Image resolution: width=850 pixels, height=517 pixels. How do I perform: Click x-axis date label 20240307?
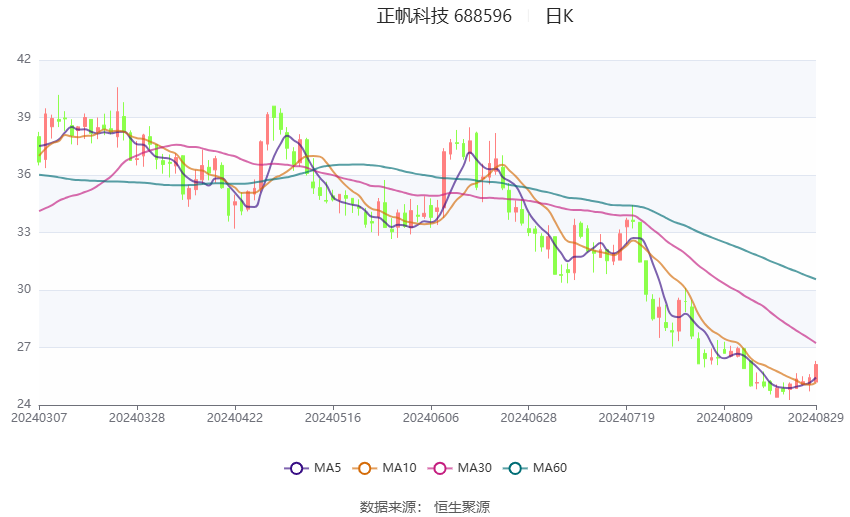point(39,418)
